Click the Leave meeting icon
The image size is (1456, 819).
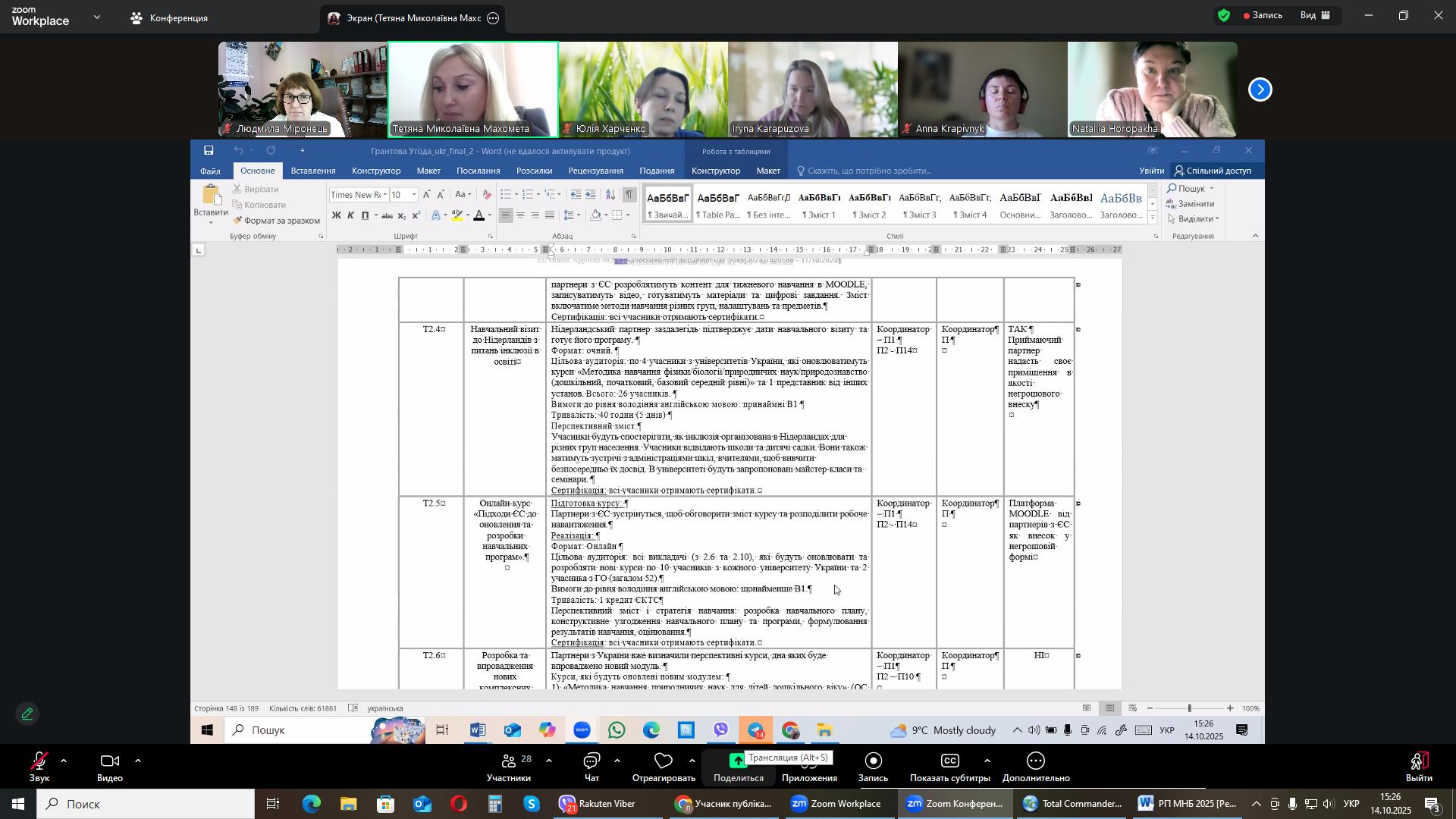pos(1419,761)
